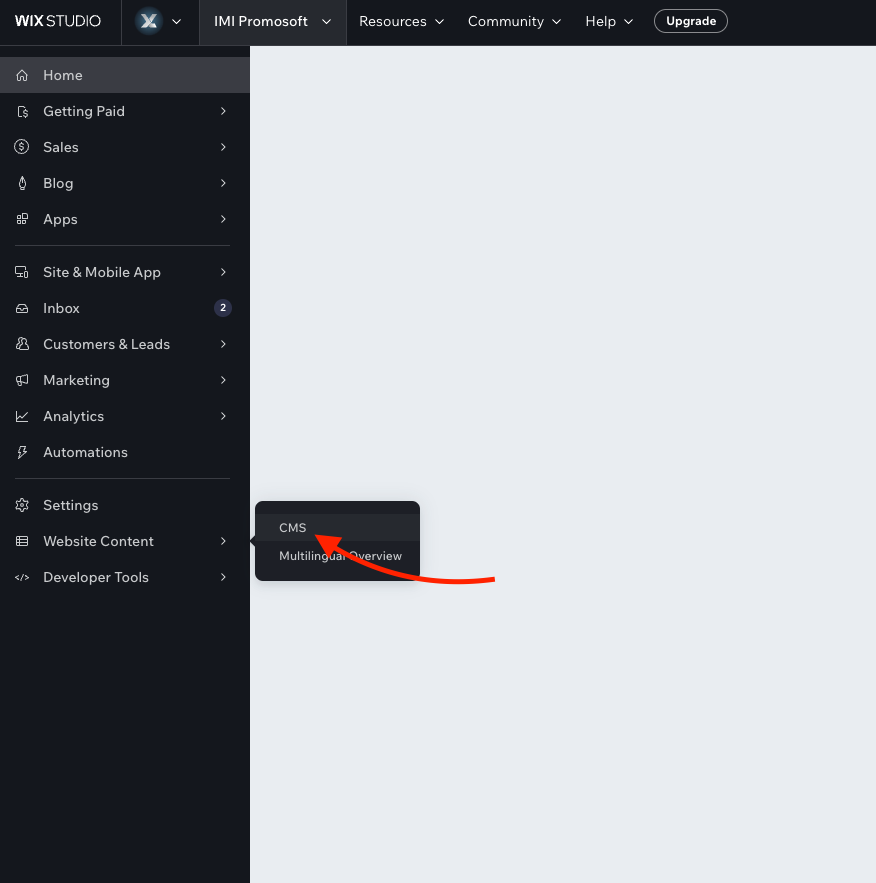The width and height of the screenshot is (876, 883).
Task: Expand the Marketing chevron
Action: point(224,380)
